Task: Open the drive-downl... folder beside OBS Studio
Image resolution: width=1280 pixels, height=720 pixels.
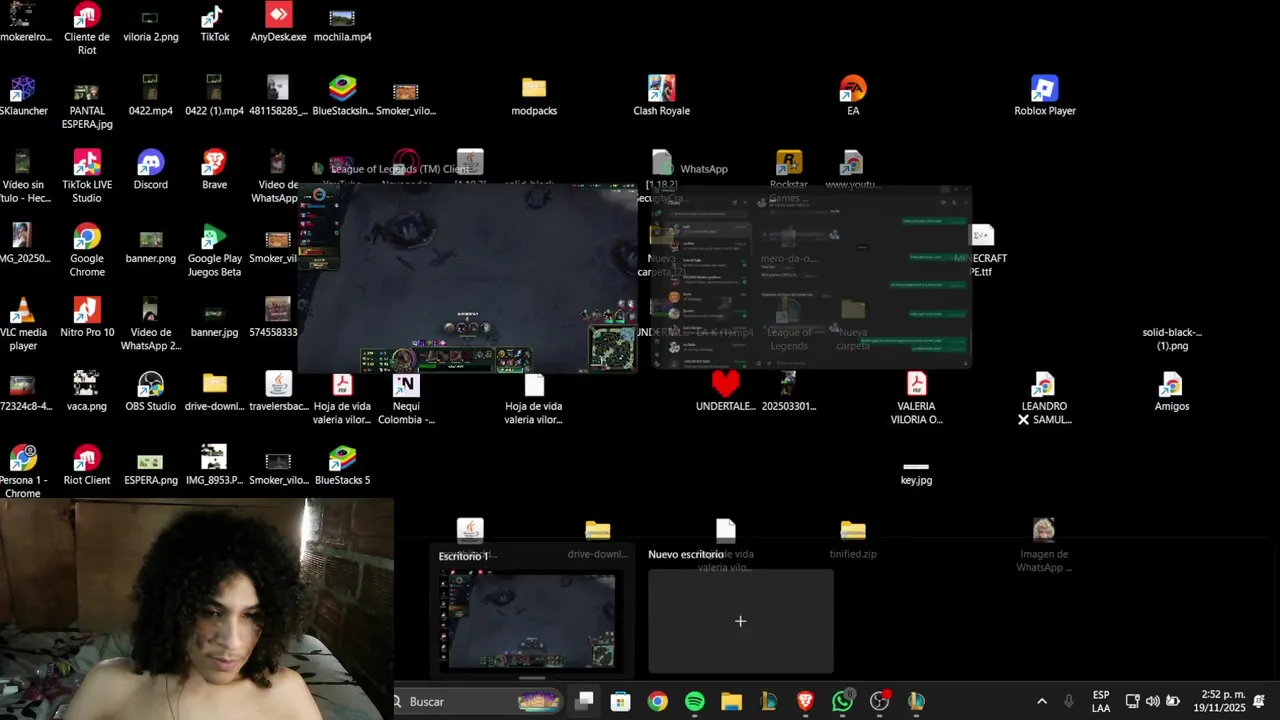Action: pos(214,392)
